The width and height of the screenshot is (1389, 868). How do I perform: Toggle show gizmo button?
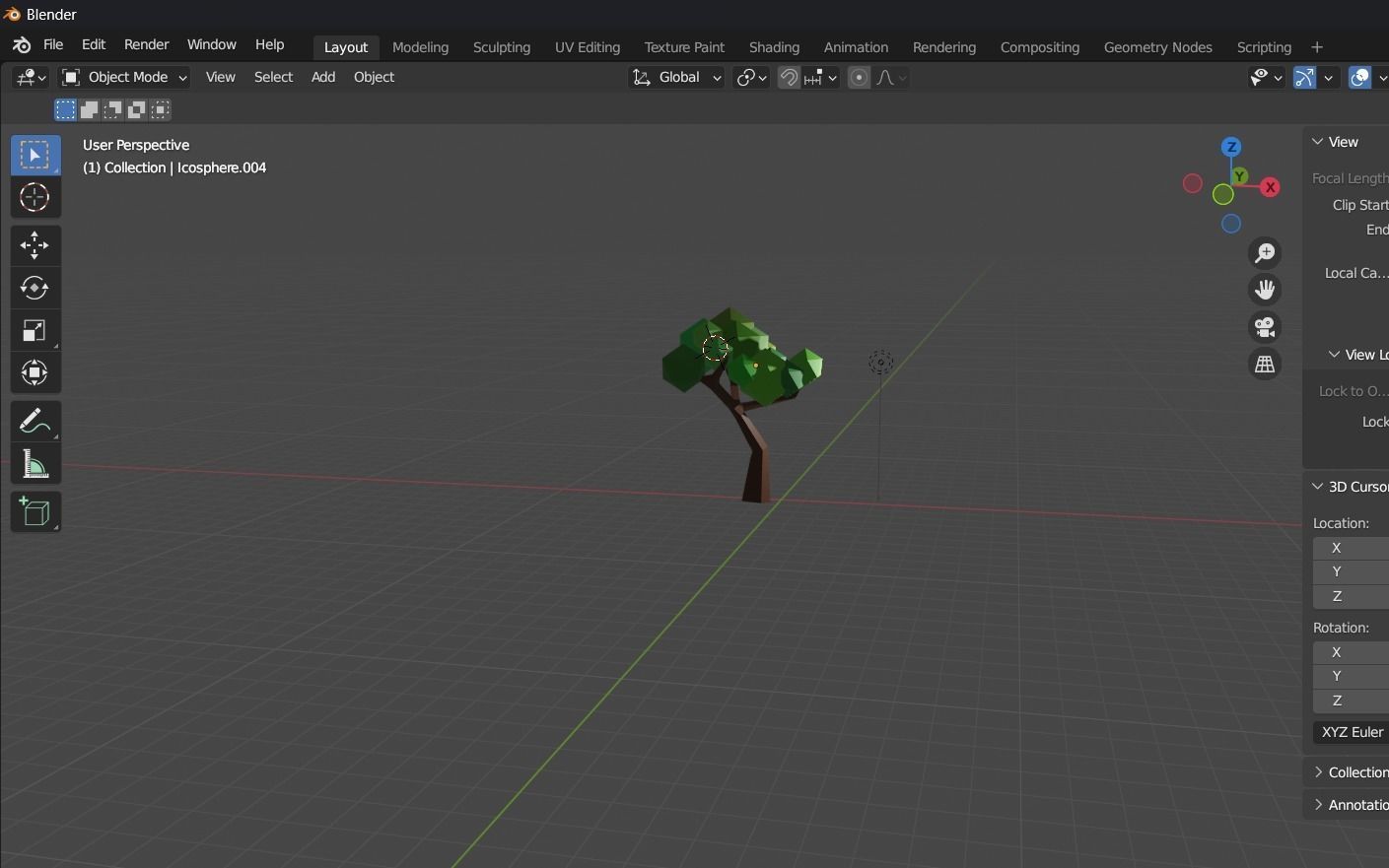[1304, 77]
